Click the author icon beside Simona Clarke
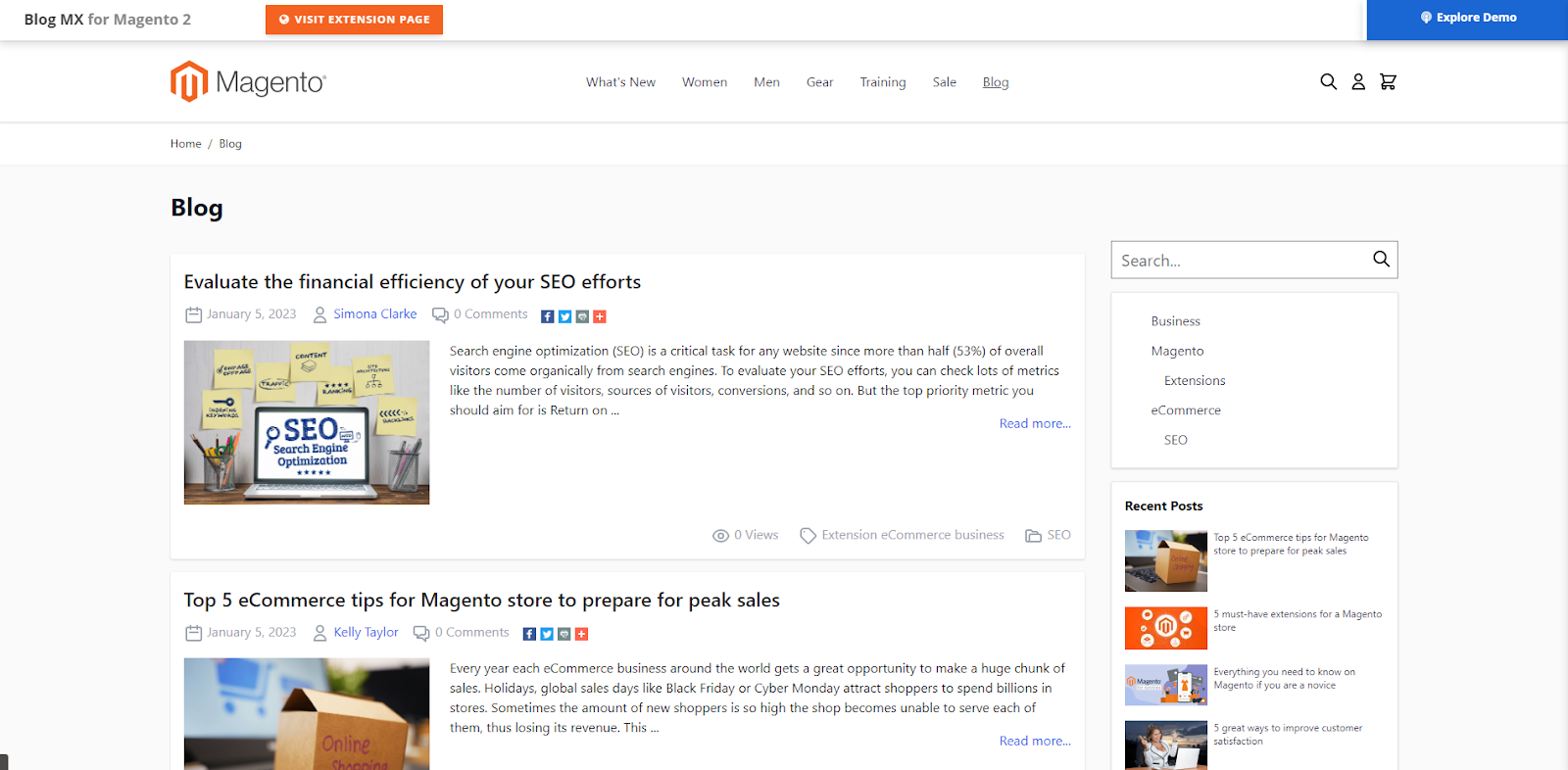Image resolution: width=1568 pixels, height=770 pixels. pos(319,314)
